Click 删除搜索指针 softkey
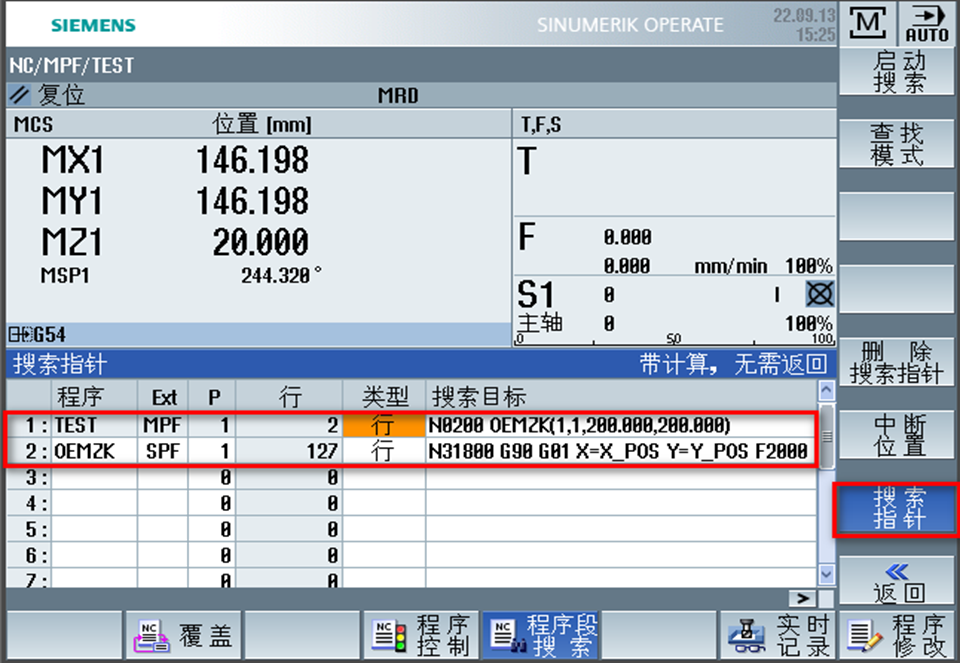The image size is (960, 663). (897, 362)
